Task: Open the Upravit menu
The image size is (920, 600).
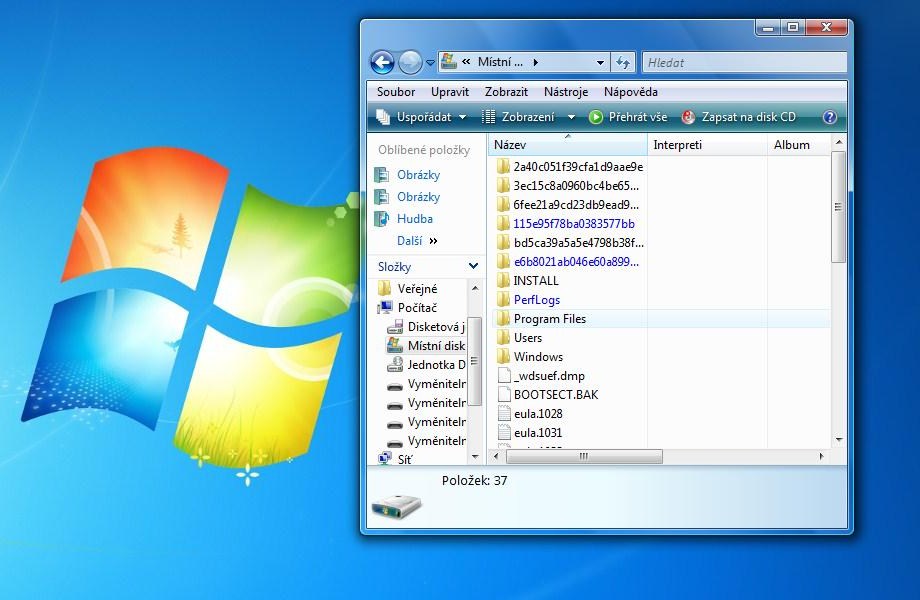Action: [450, 91]
